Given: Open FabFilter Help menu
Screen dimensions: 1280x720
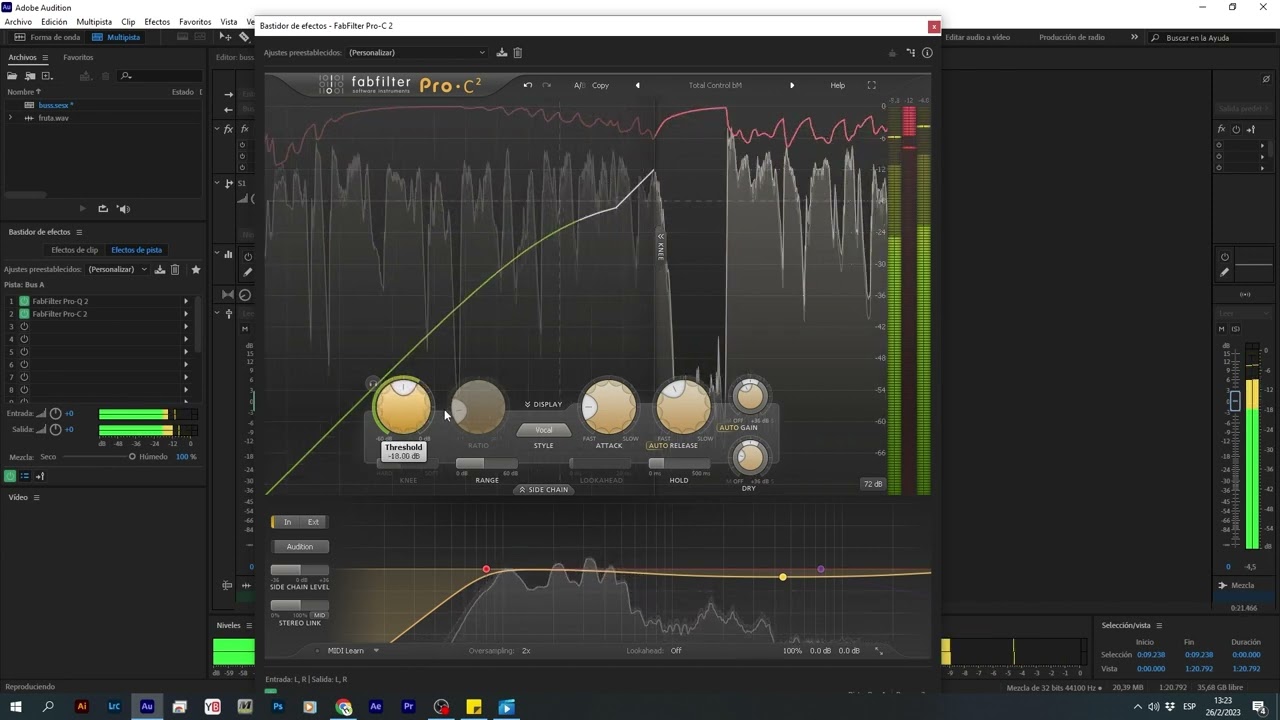Looking at the screenshot, I should pos(838,85).
